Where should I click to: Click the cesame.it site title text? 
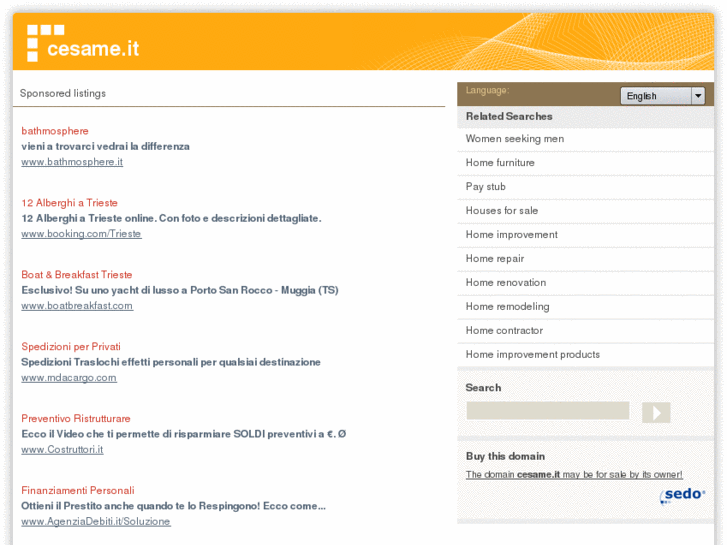93,48
